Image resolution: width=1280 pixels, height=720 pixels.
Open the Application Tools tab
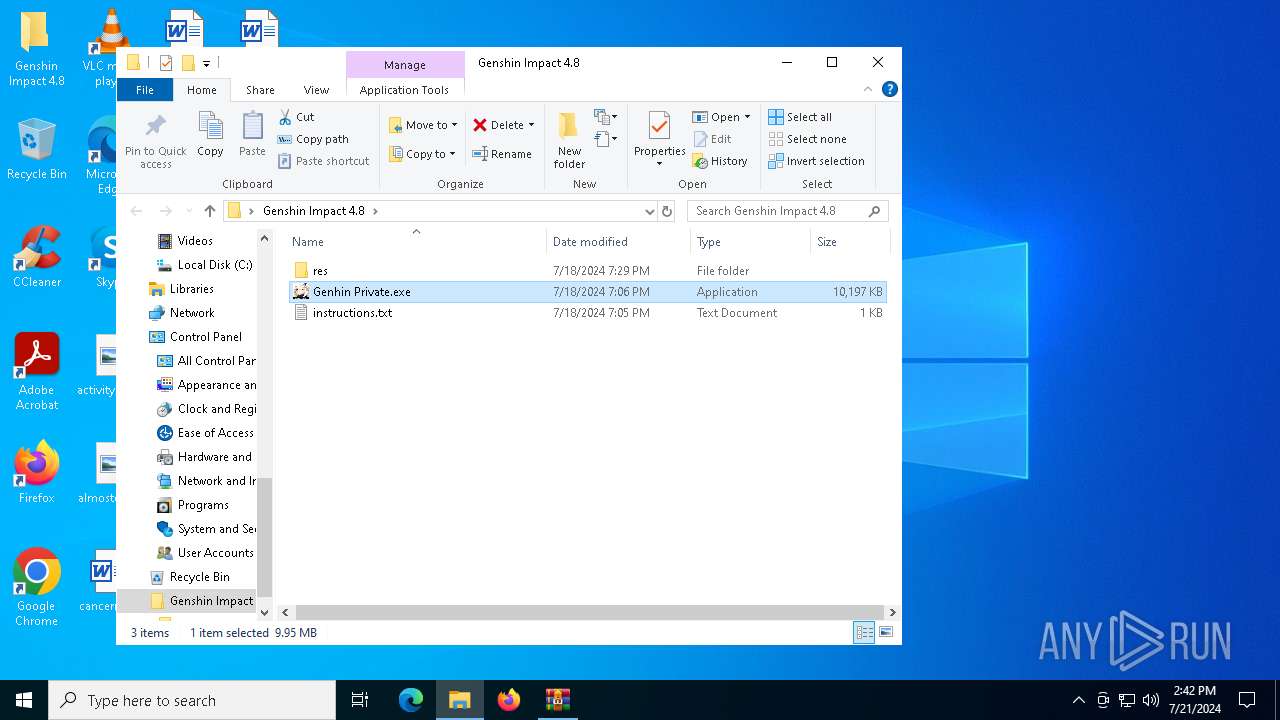404,90
